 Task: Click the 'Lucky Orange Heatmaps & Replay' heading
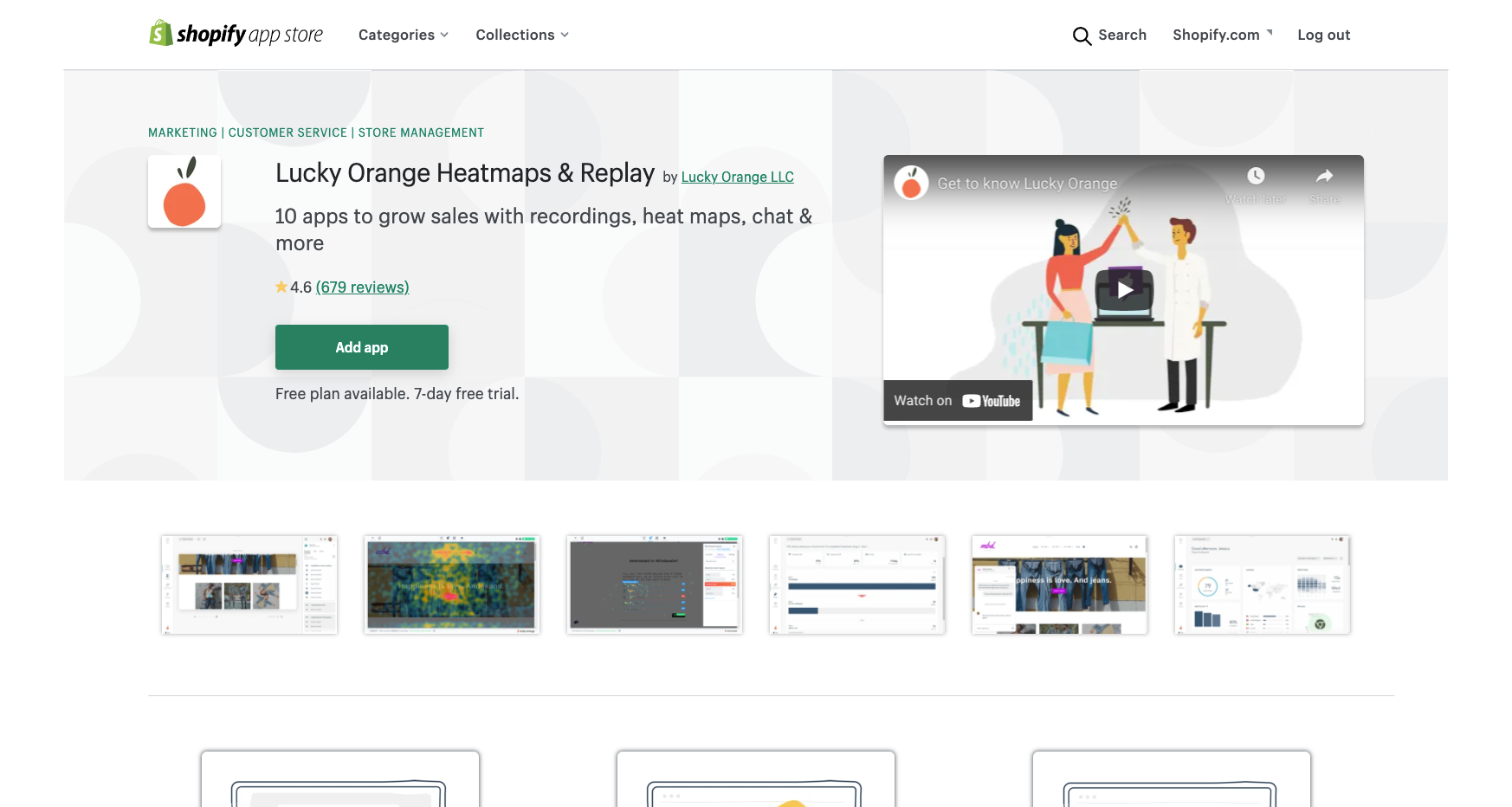(465, 173)
